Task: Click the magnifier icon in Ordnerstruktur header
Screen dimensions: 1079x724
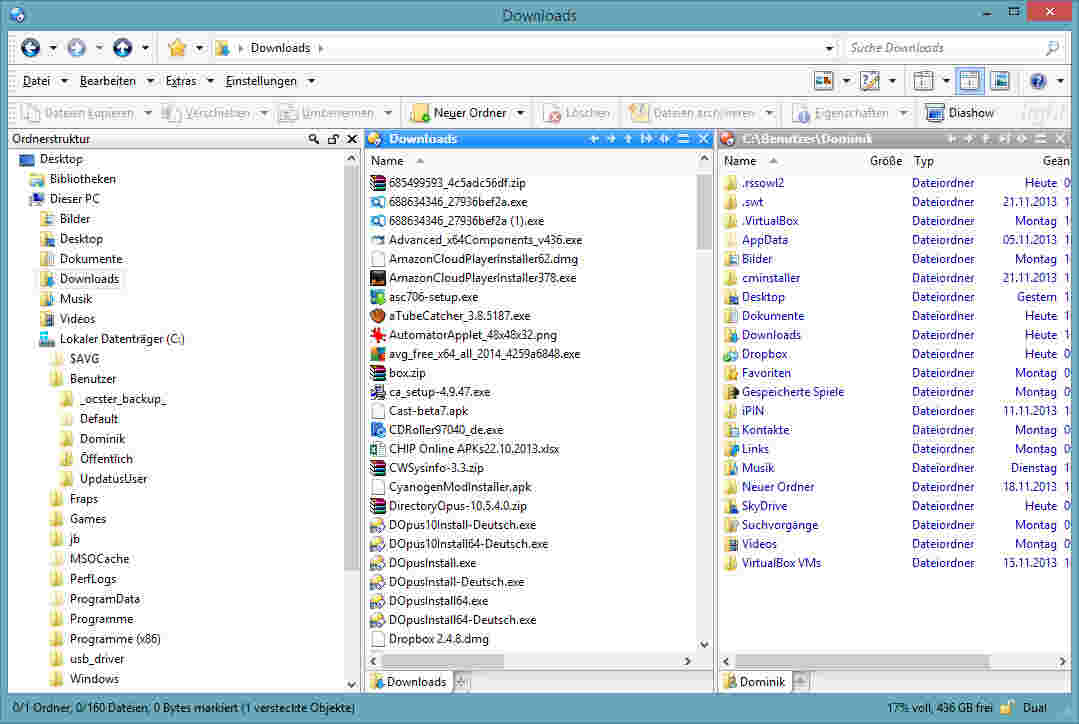Action: [315, 139]
